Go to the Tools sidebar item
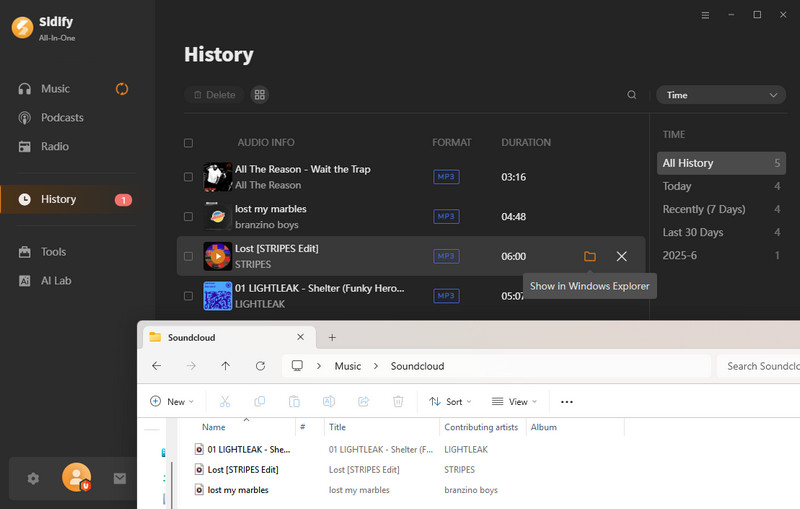Viewport: 800px width, 509px height. click(x=53, y=252)
